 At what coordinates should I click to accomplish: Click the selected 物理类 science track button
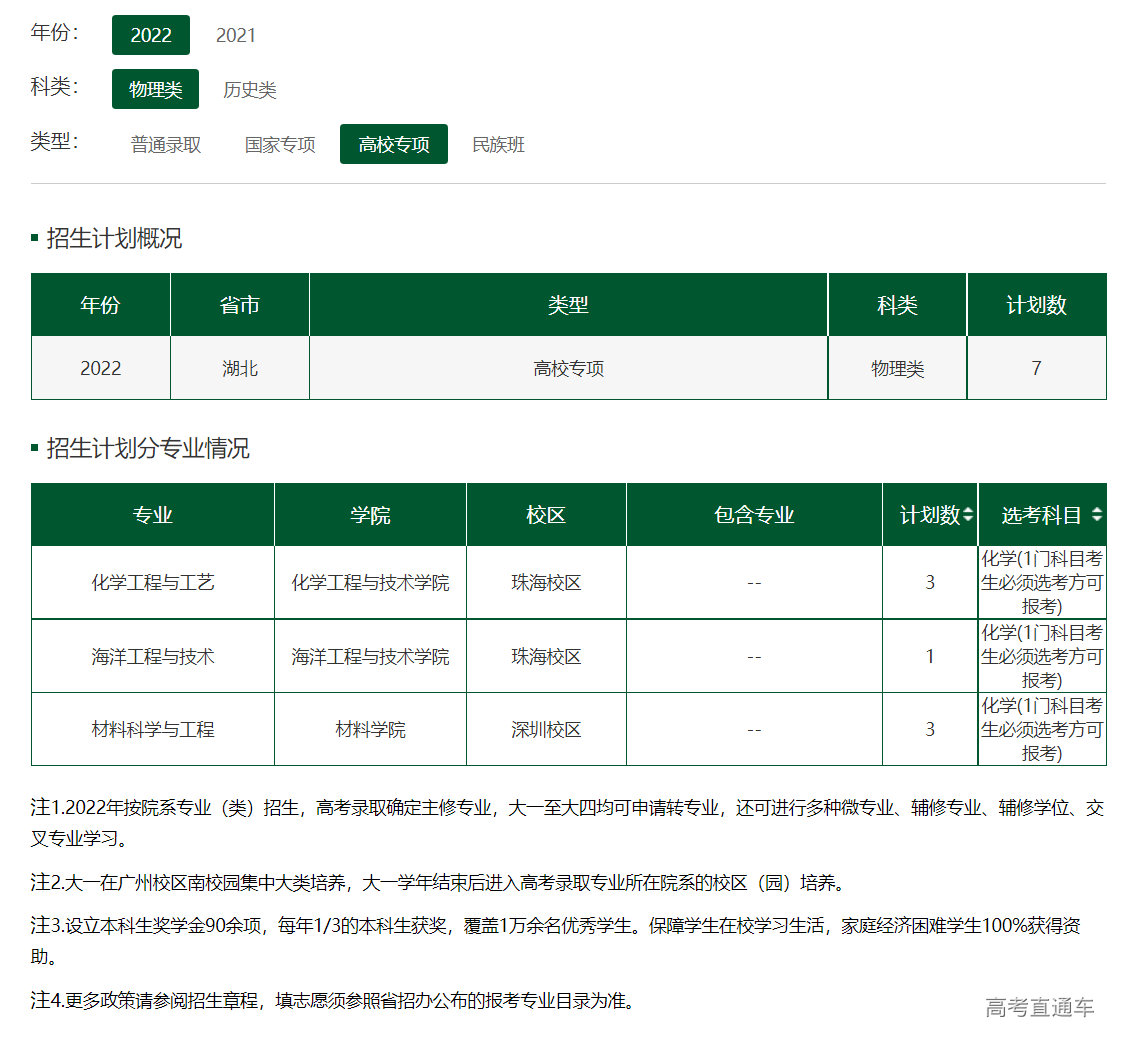click(x=155, y=89)
